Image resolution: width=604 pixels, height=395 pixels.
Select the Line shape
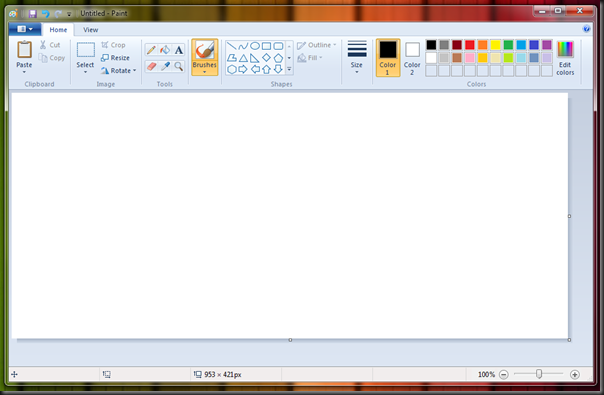pos(232,46)
